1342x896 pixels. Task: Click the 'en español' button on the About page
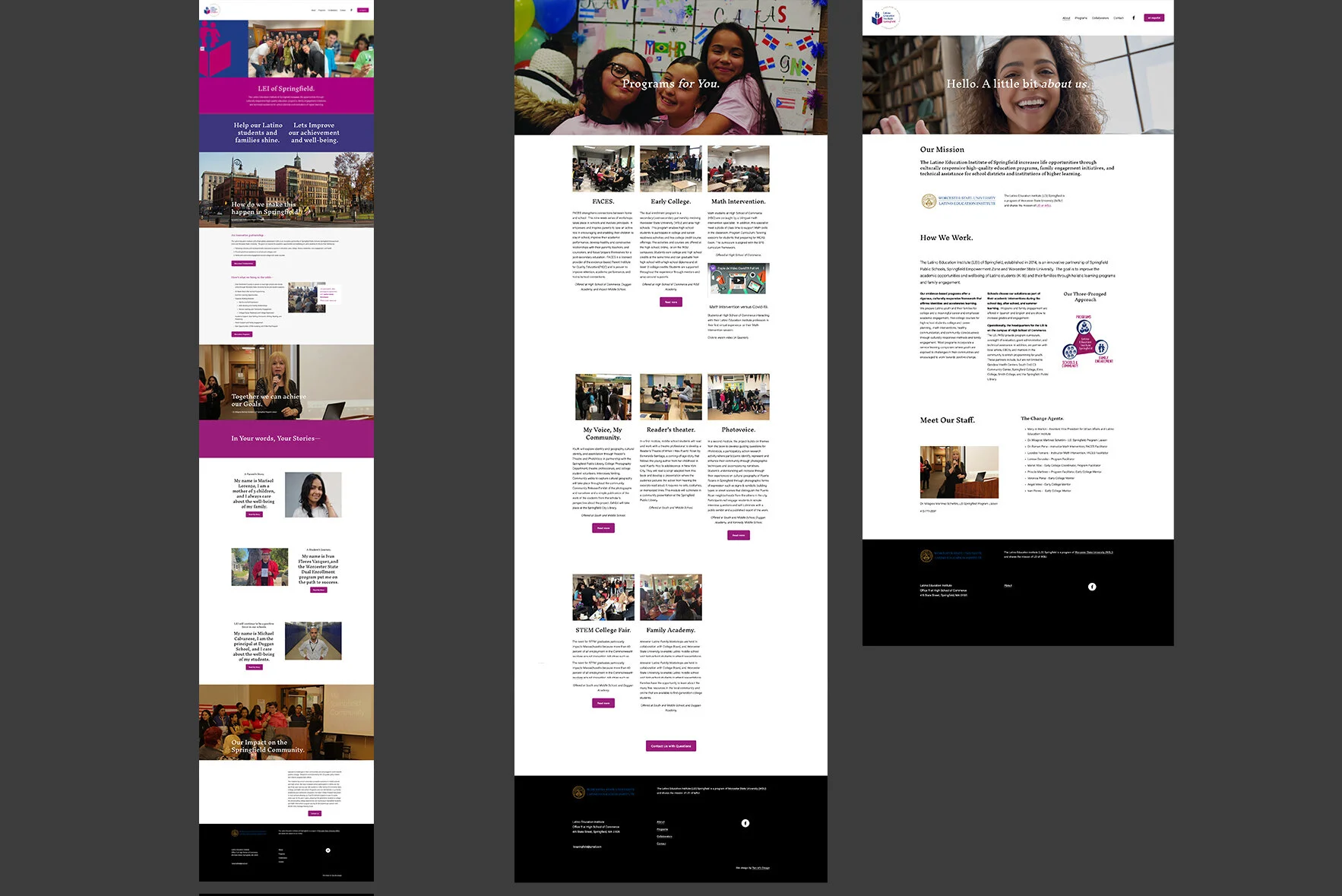coord(1154,17)
